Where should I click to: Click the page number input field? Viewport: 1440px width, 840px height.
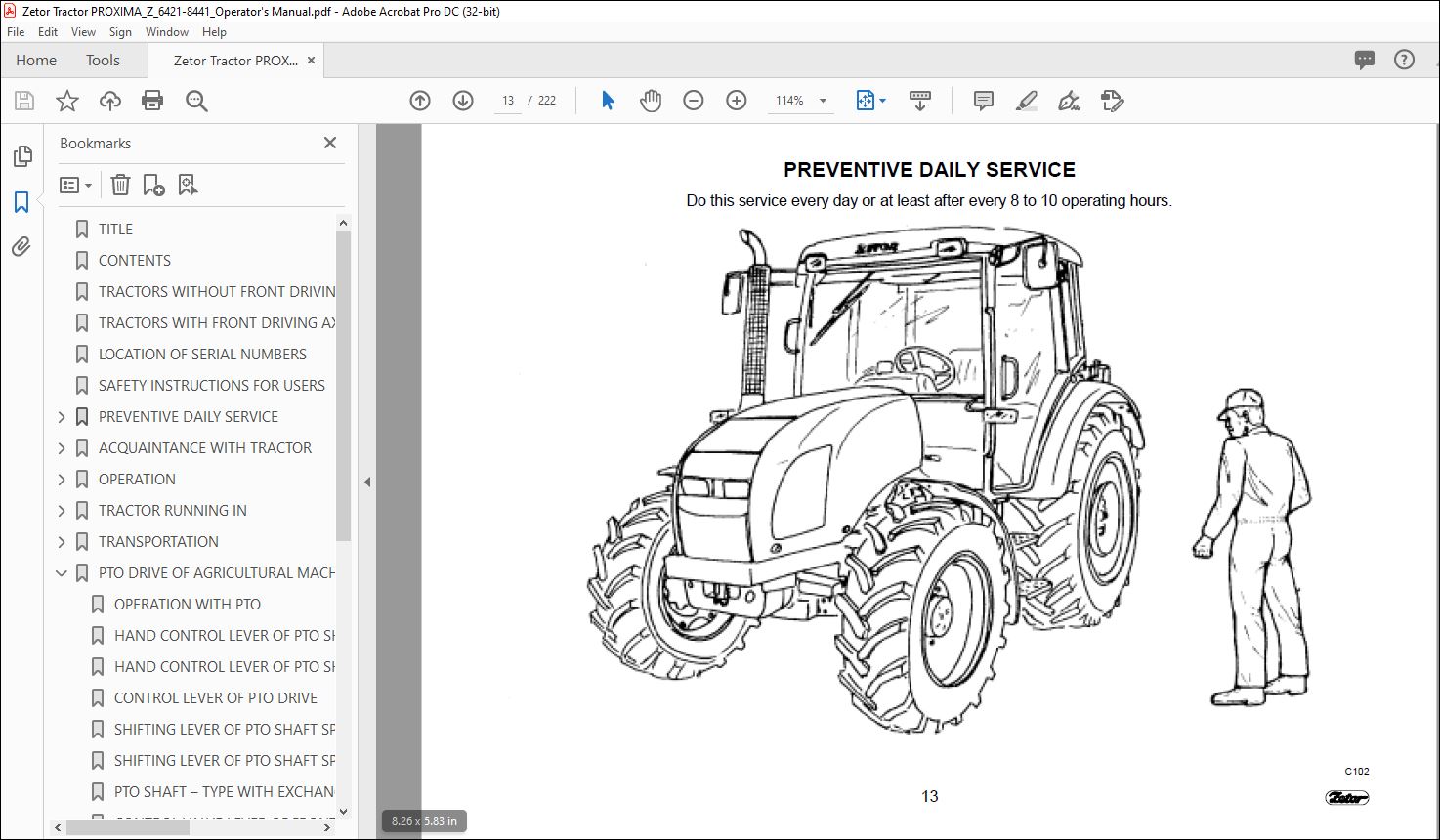(508, 101)
